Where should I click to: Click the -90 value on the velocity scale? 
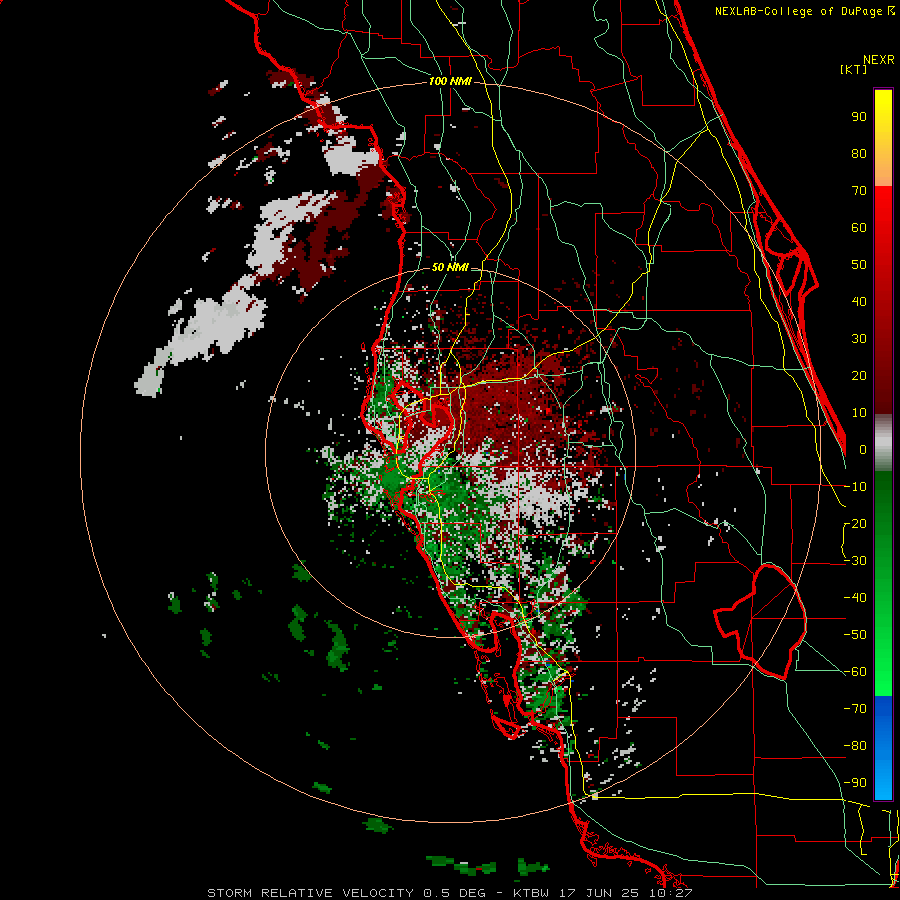[855, 783]
